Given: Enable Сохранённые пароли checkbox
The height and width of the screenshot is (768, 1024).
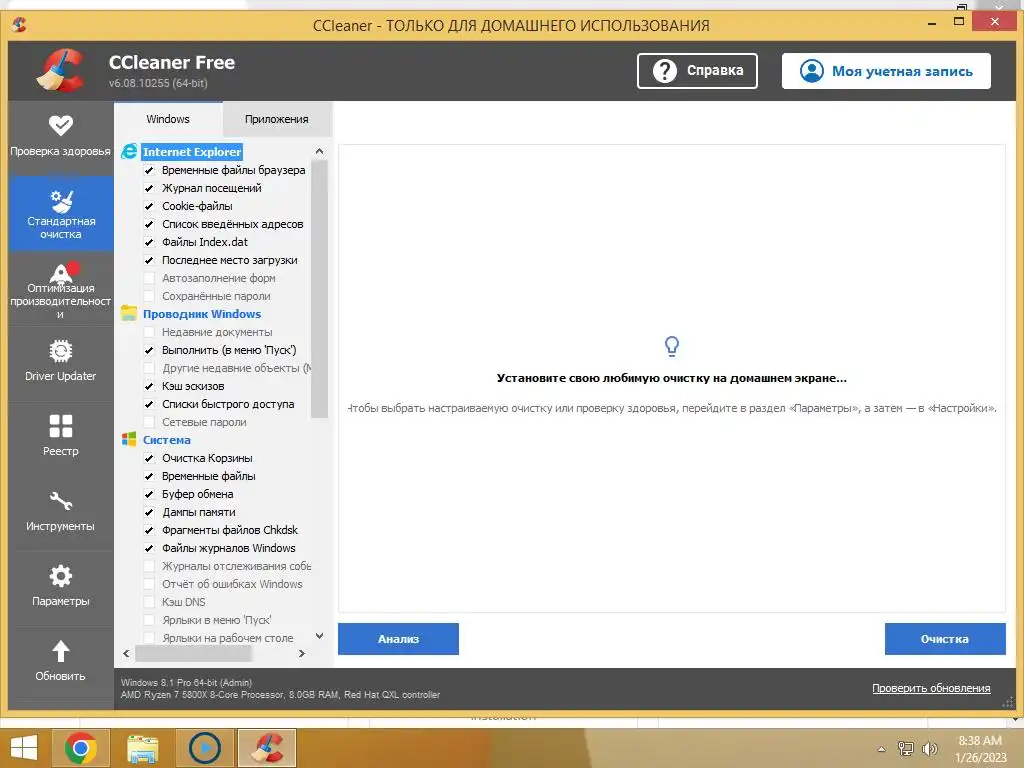Looking at the screenshot, I should tap(149, 296).
